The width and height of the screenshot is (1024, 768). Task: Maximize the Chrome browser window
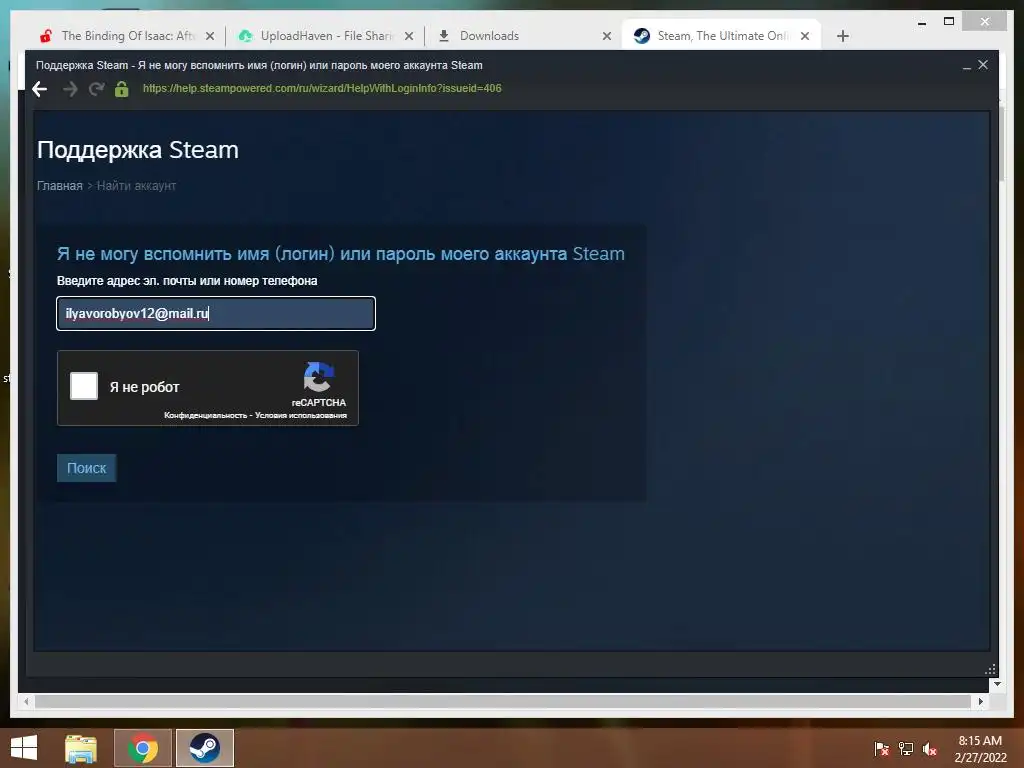coord(949,22)
